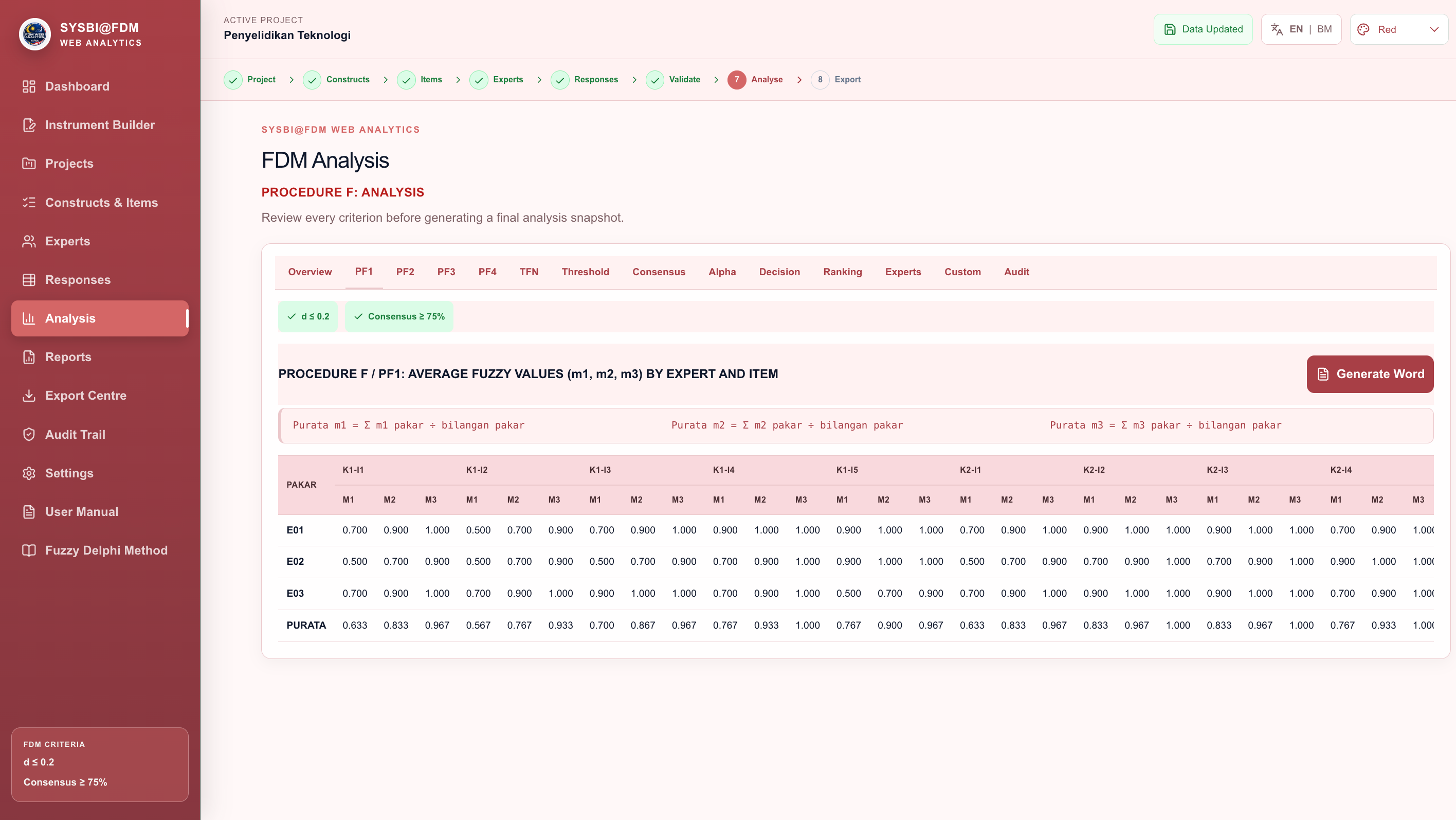Click the palette theme icon
Viewport: 1456px width, 820px height.
[x=1363, y=29]
